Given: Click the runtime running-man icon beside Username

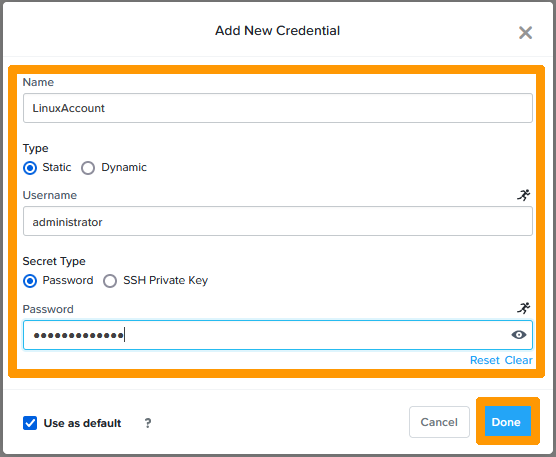Looking at the screenshot, I should pos(523,195).
